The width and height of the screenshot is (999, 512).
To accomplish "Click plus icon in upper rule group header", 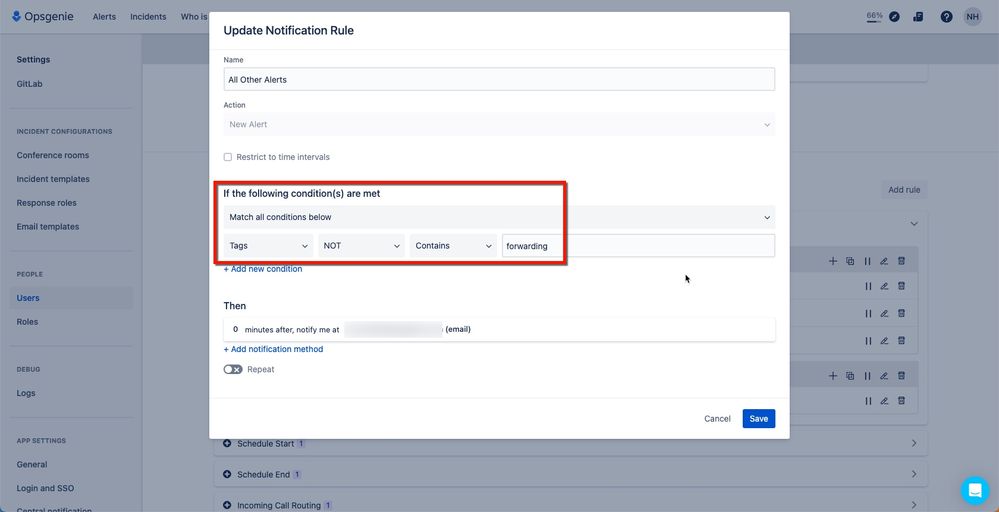I will point(833,261).
